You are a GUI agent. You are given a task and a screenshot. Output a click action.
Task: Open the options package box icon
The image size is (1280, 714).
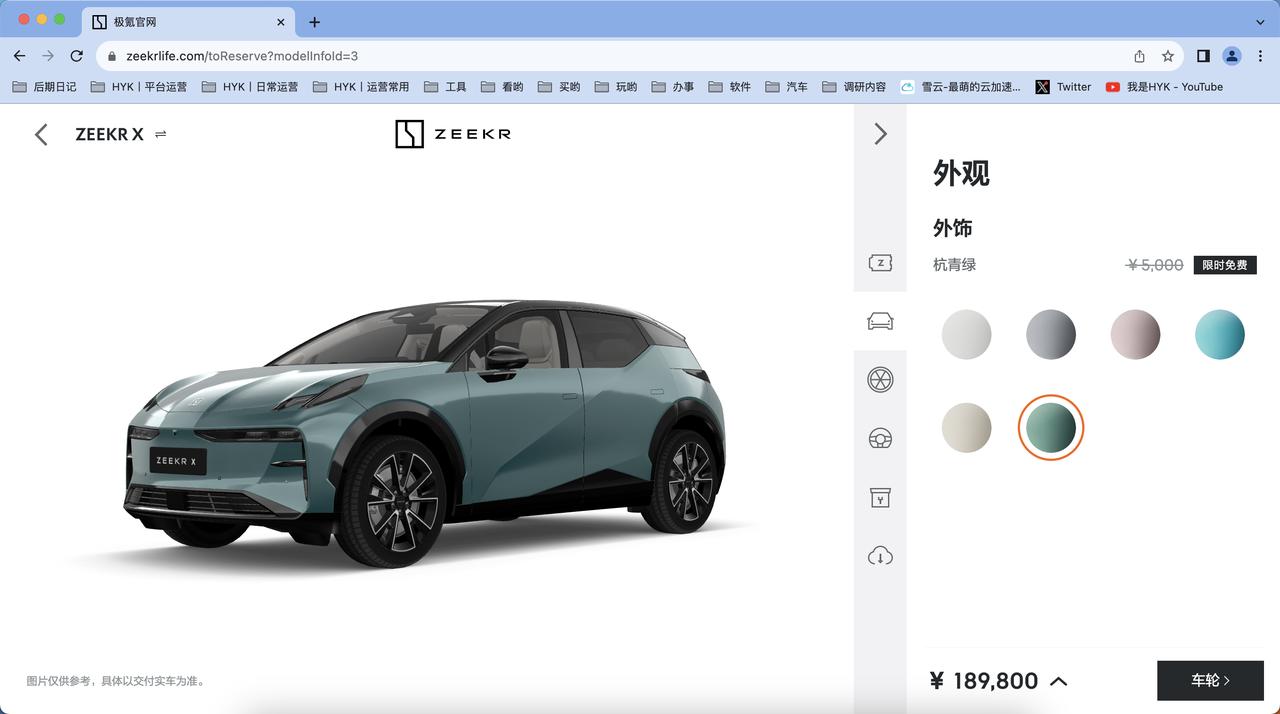coord(880,497)
